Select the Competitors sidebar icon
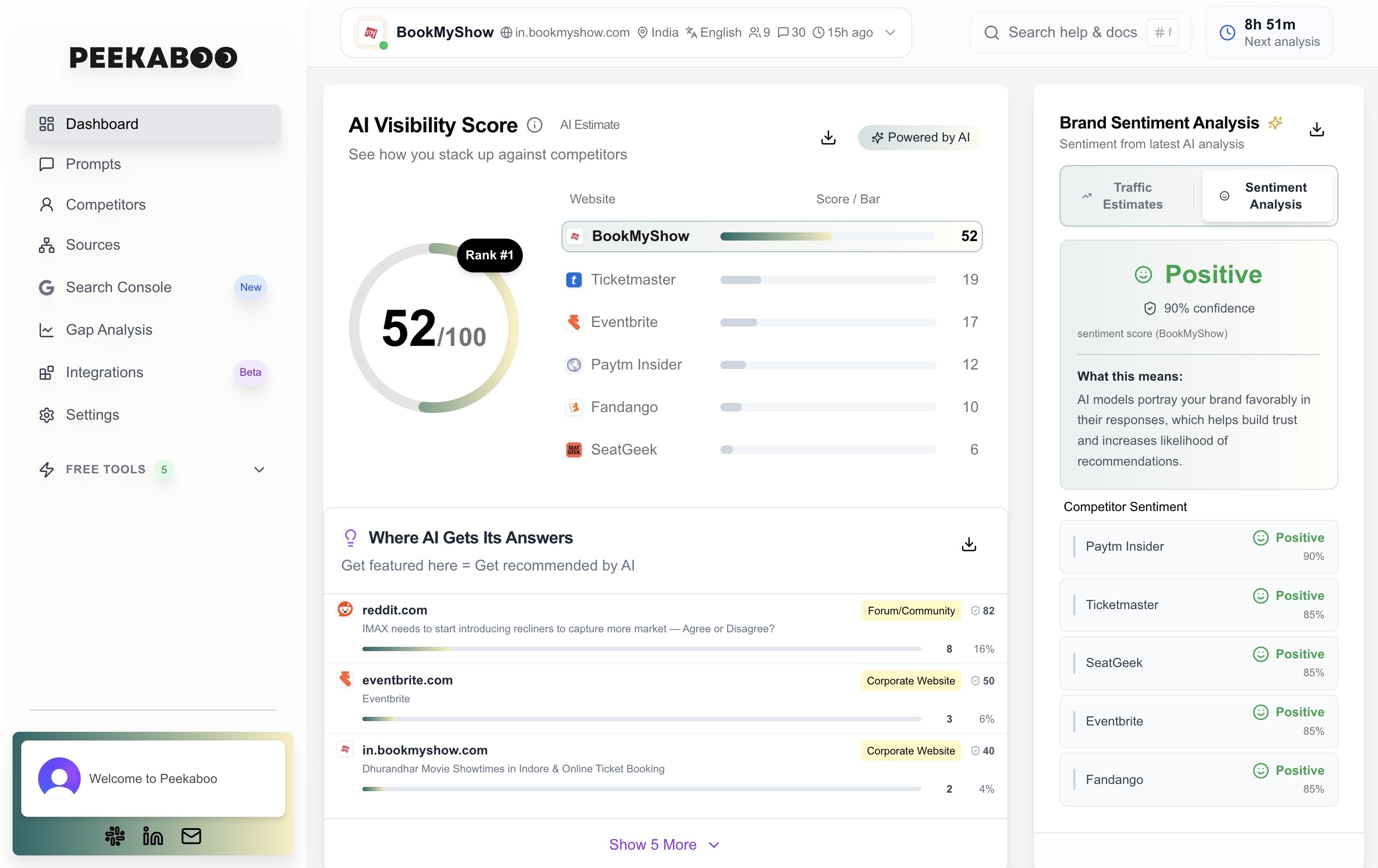 point(47,205)
